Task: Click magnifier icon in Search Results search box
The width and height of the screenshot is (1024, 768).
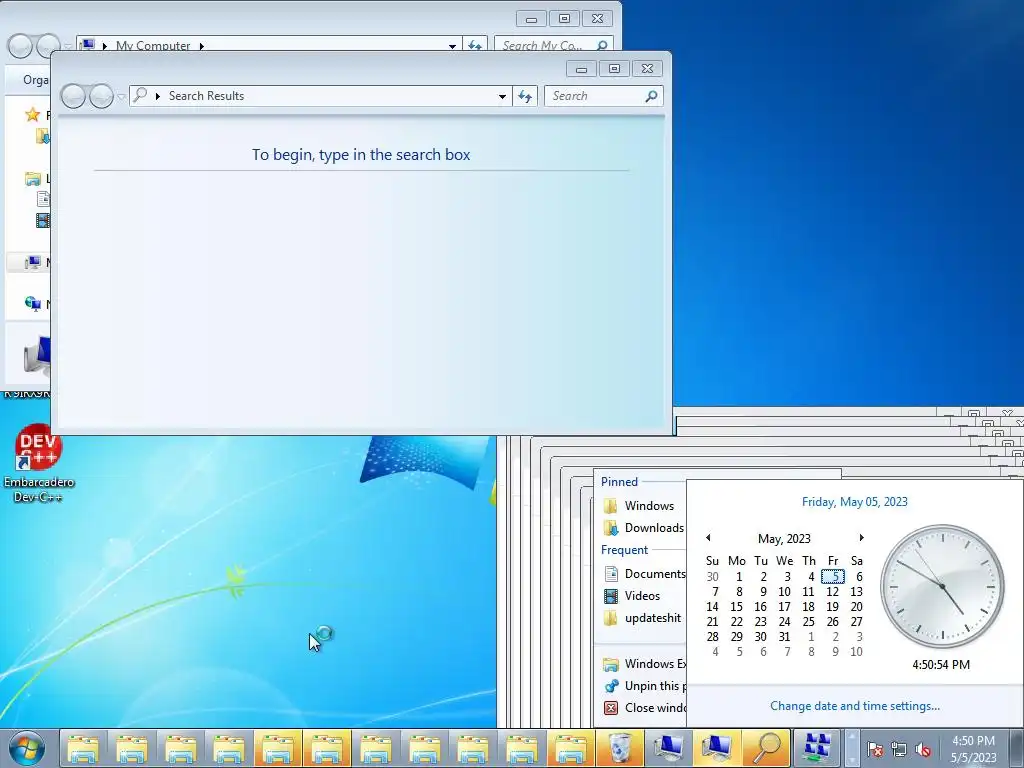Action: coord(651,96)
